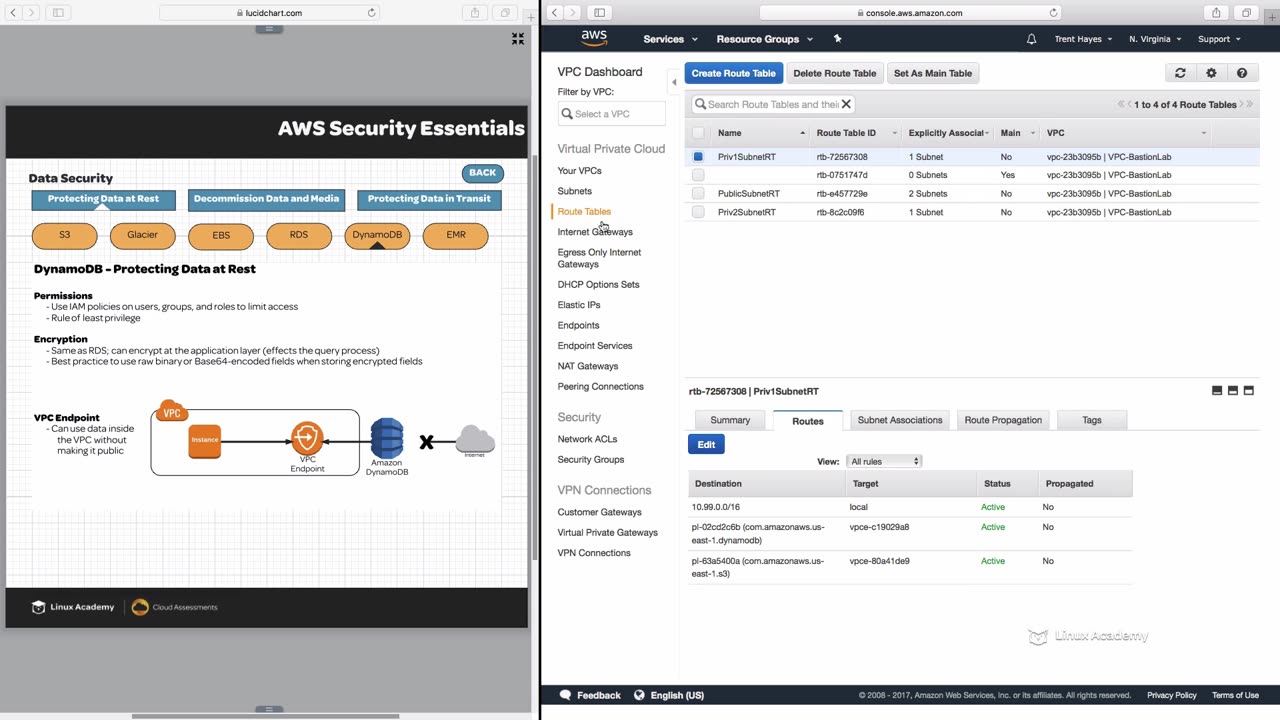This screenshot has width=1280, height=720.
Task: Open the View All rules dropdown
Action: [884, 461]
